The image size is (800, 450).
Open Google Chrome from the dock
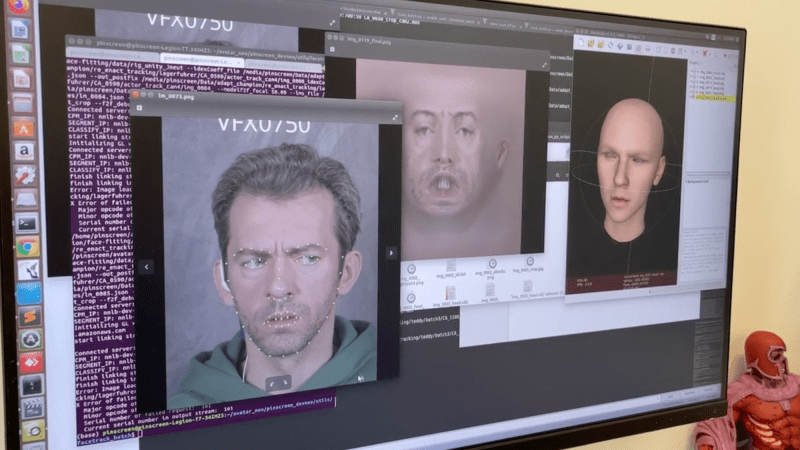pyautogui.click(x=28, y=246)
